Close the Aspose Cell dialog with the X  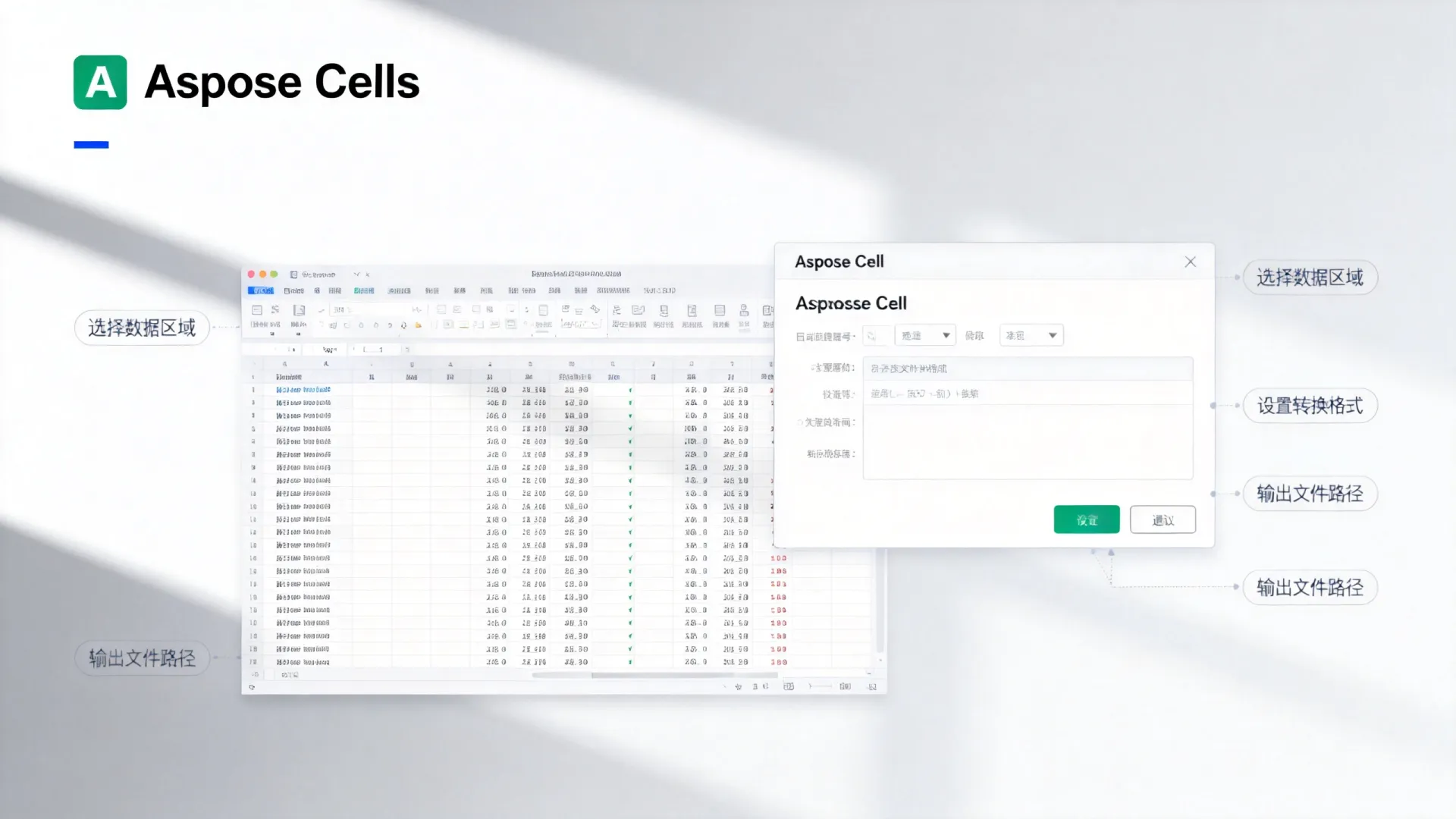[1190, 262]
